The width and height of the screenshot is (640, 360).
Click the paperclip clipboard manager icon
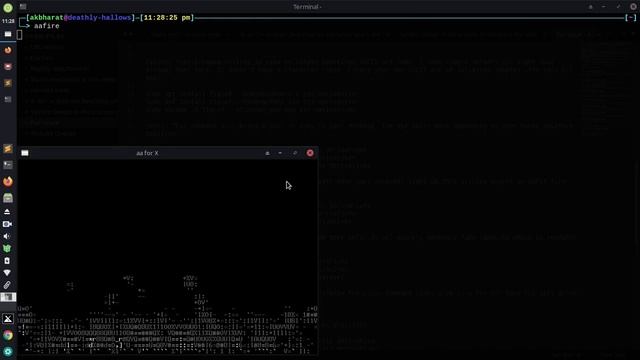pyautogui.click(x=7, y=285)
